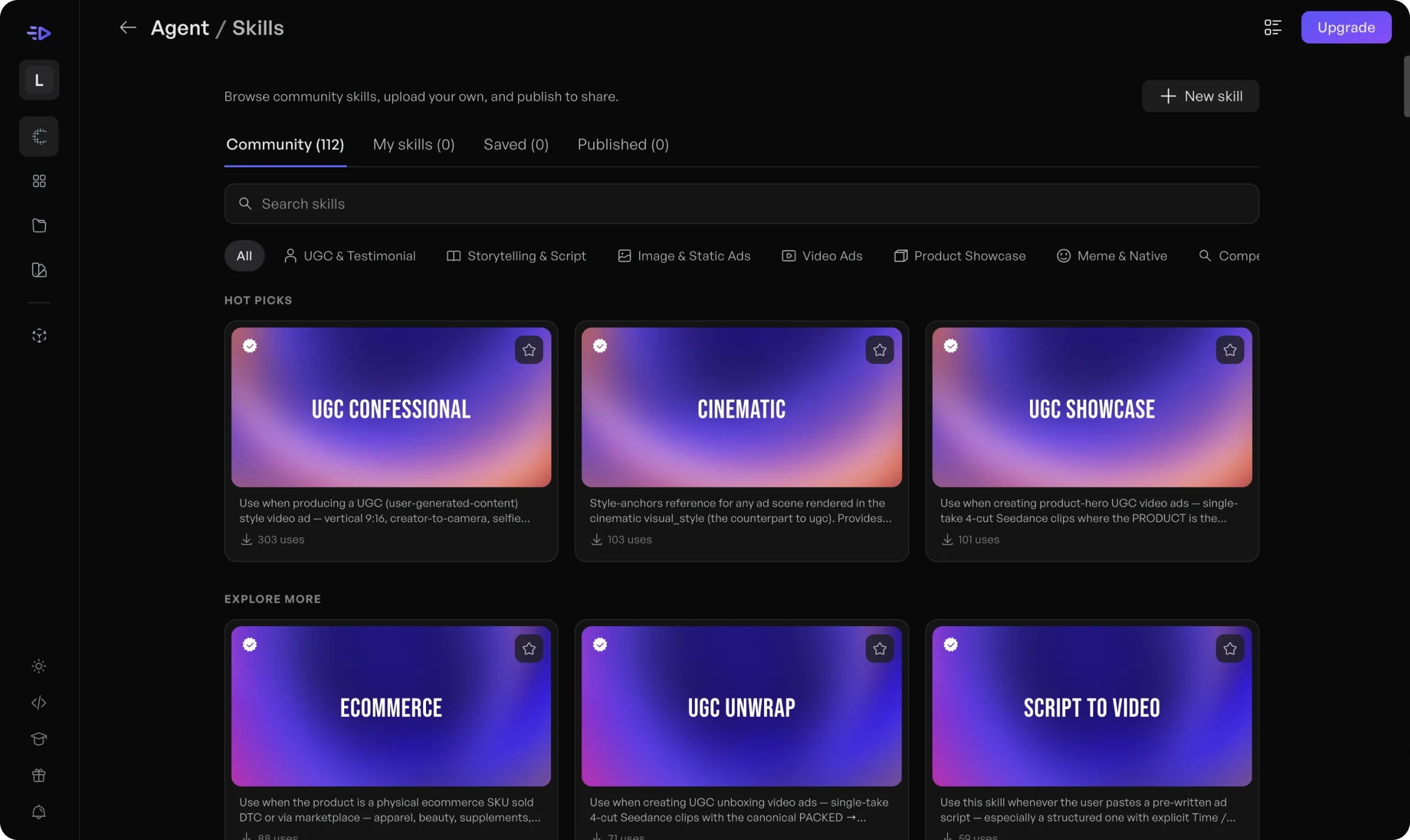This screenshot has width=1410, height=840.
Task: Click the page vertical scrollbar
Action: click(x=1406, y=87)
